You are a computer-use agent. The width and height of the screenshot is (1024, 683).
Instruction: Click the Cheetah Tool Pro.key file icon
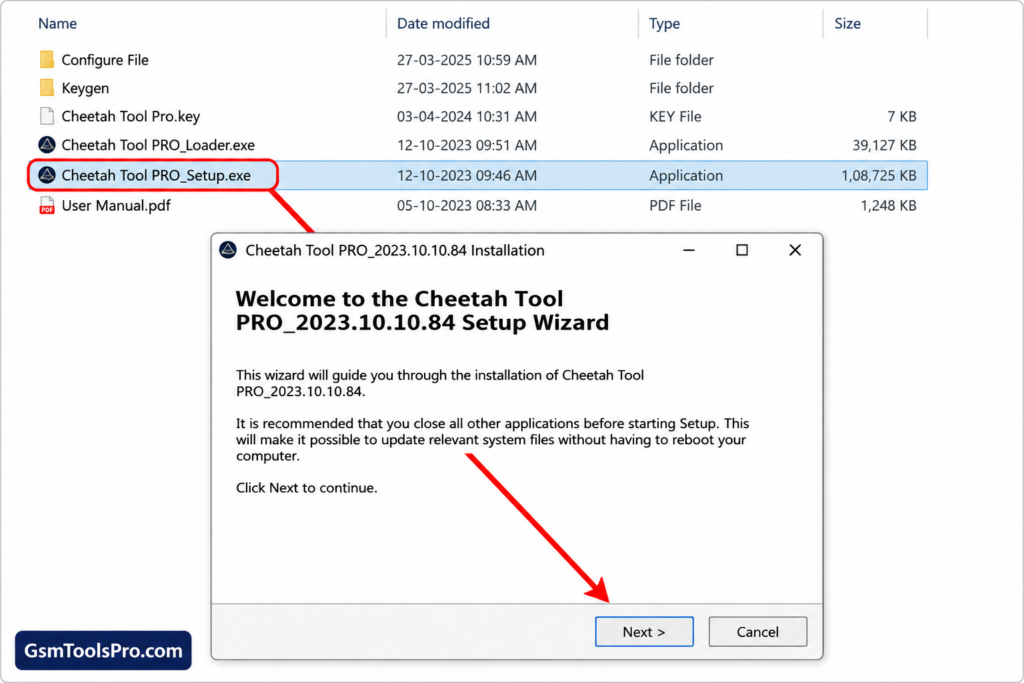pos(46,116)
